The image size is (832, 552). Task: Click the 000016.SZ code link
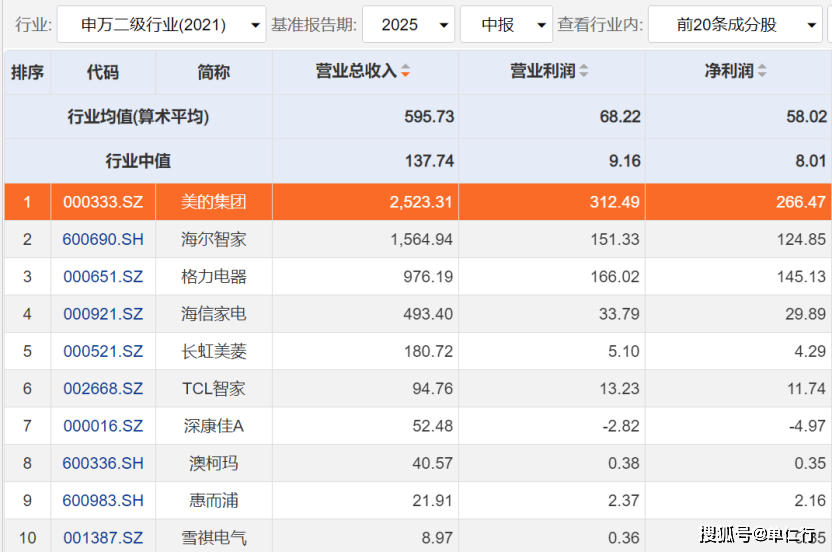click(x=103, y=426)
